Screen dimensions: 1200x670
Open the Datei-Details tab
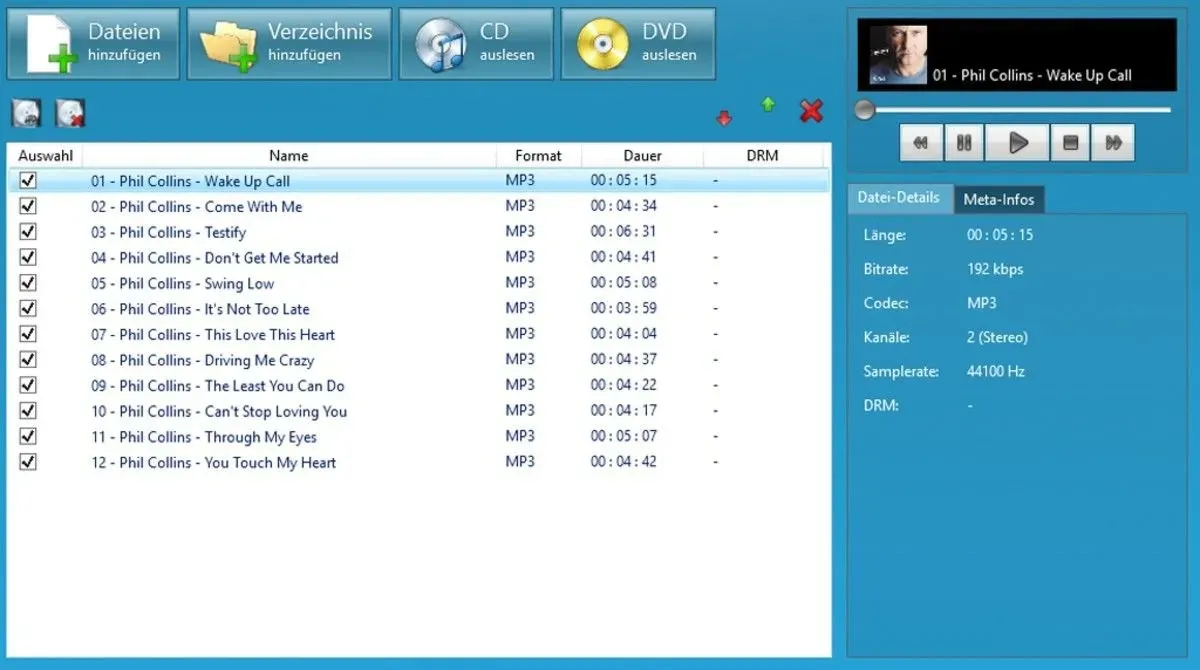(x=899, y=198)
